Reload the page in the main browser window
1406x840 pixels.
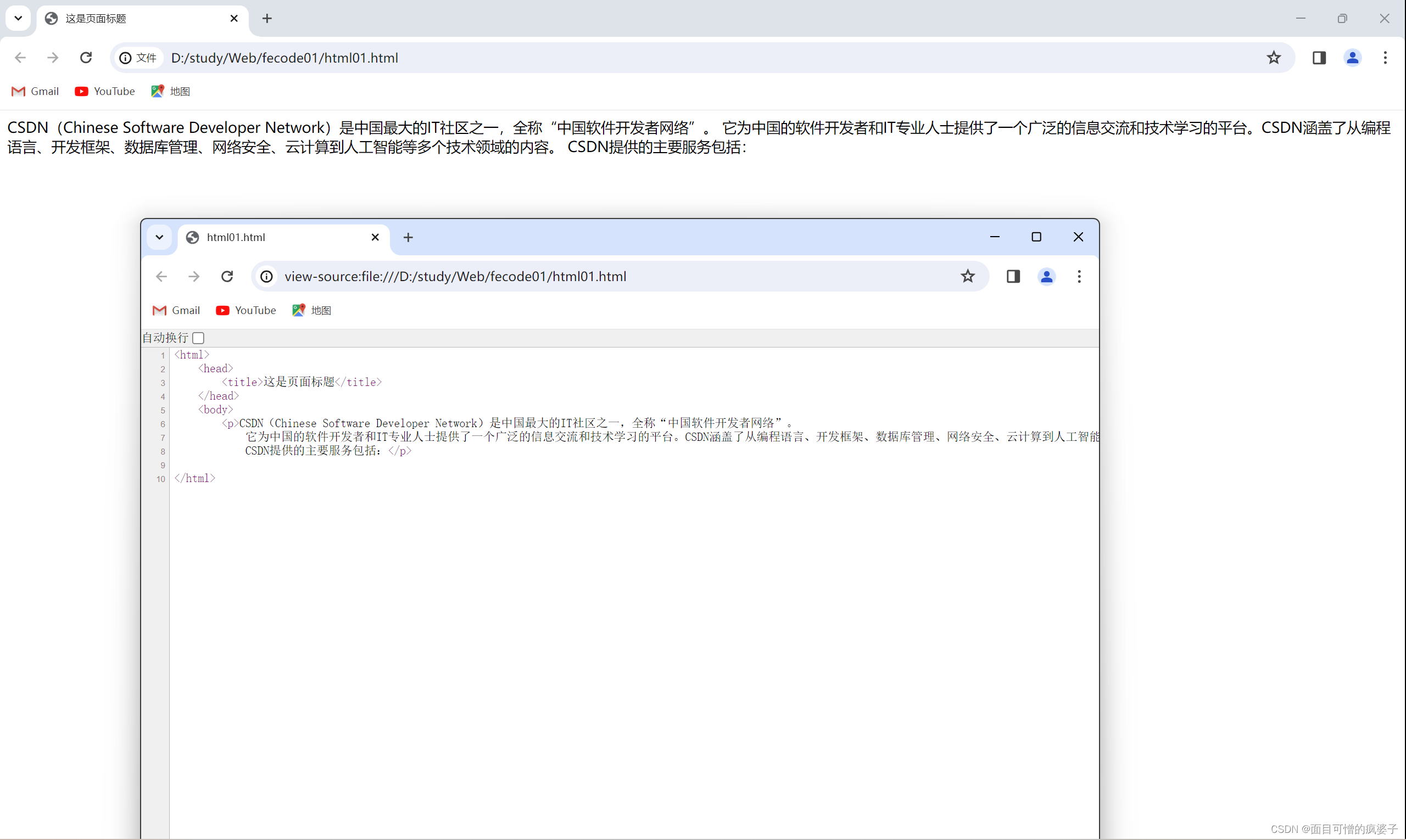86,58
